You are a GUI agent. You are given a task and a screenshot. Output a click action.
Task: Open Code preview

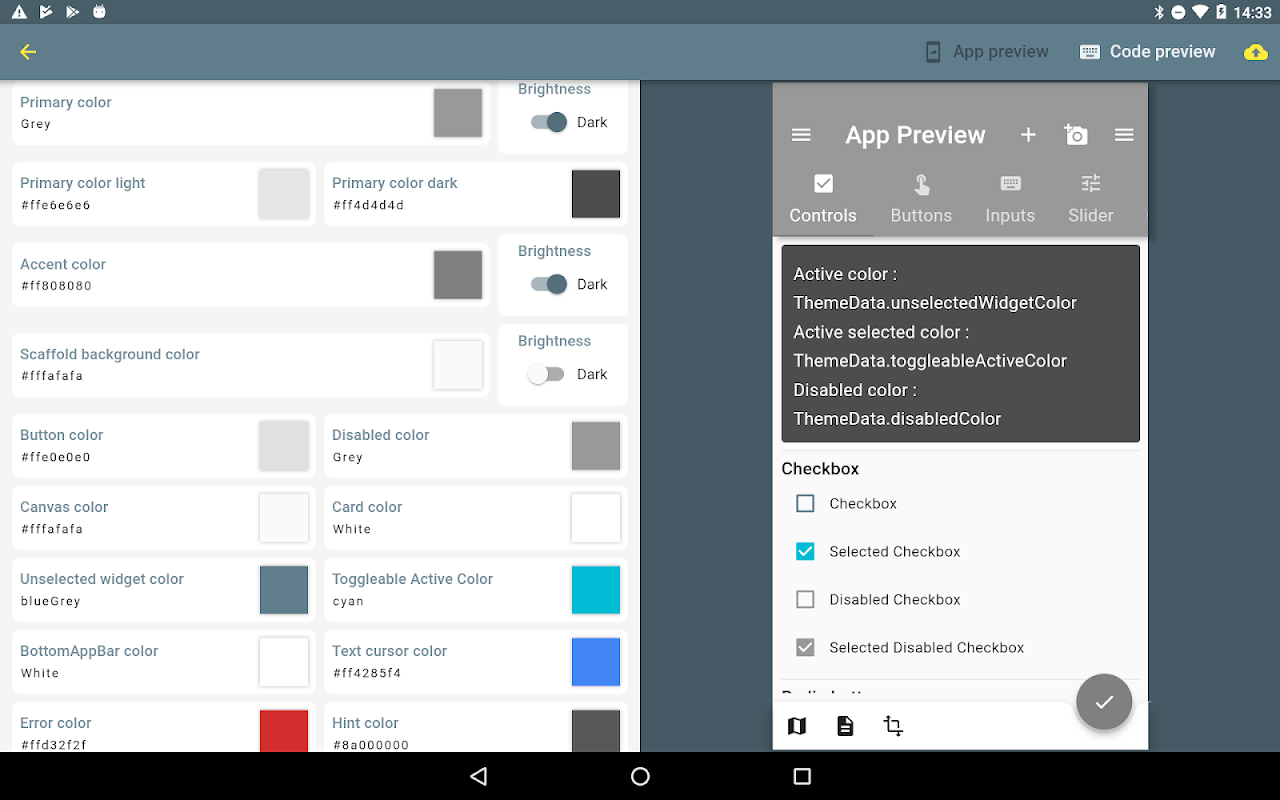(1148, 52)
